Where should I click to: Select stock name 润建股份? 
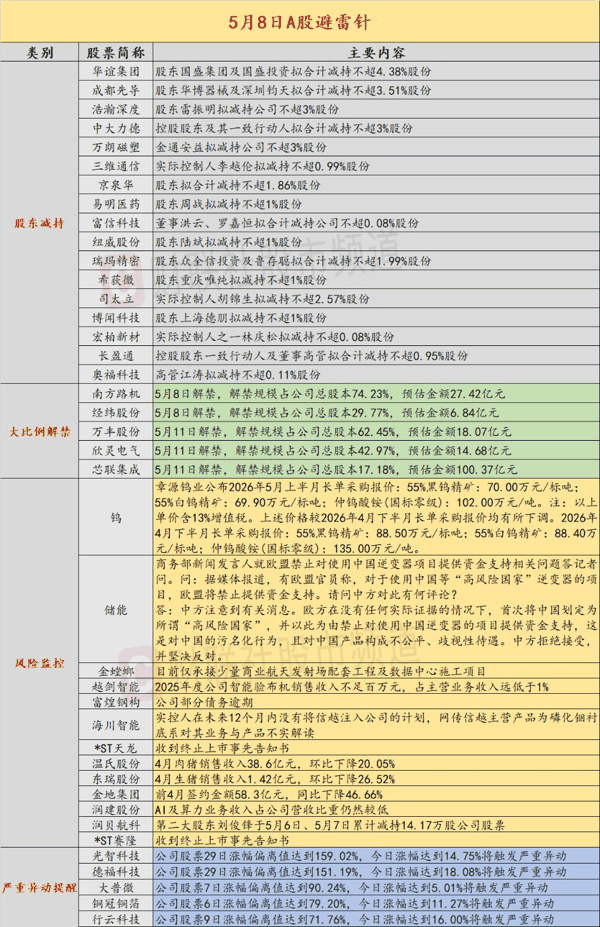[116, 809]
